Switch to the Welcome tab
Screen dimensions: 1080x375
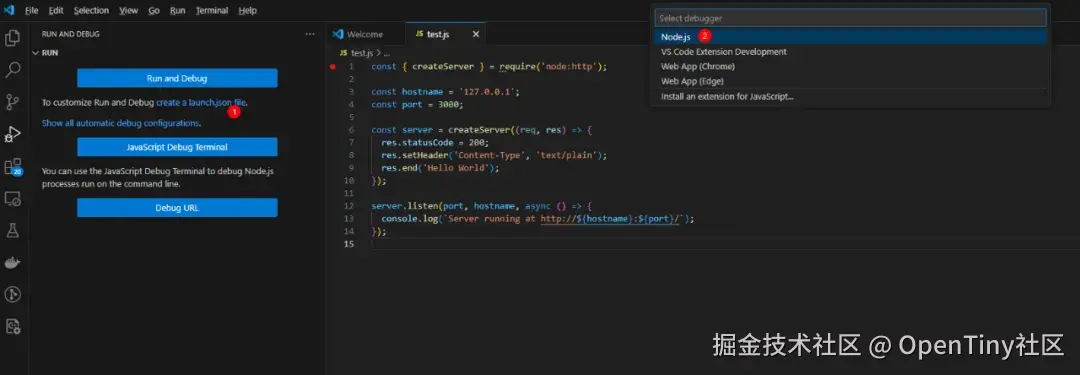click(x=365, y=34)
